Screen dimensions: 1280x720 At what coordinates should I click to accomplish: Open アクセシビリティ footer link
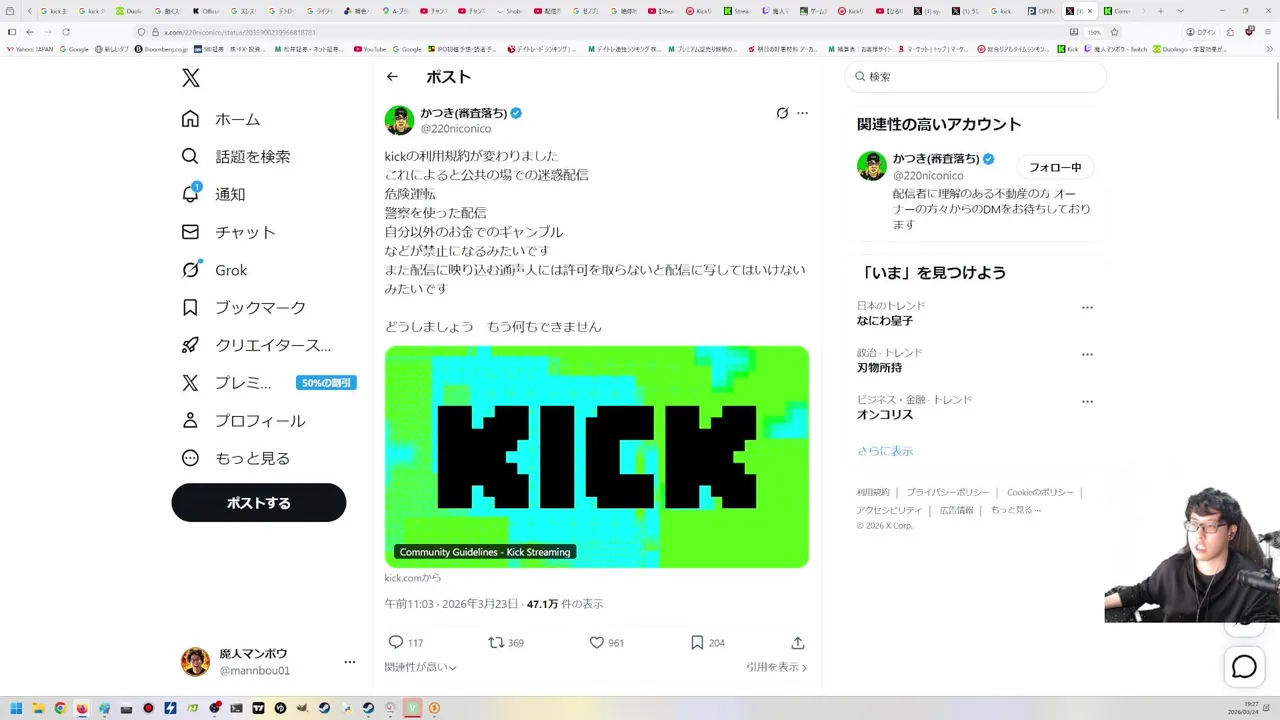889,510
